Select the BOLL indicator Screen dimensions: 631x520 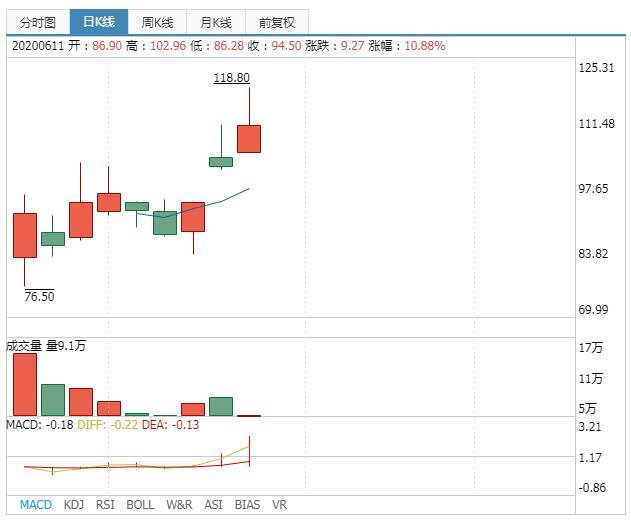coord(140,505)
